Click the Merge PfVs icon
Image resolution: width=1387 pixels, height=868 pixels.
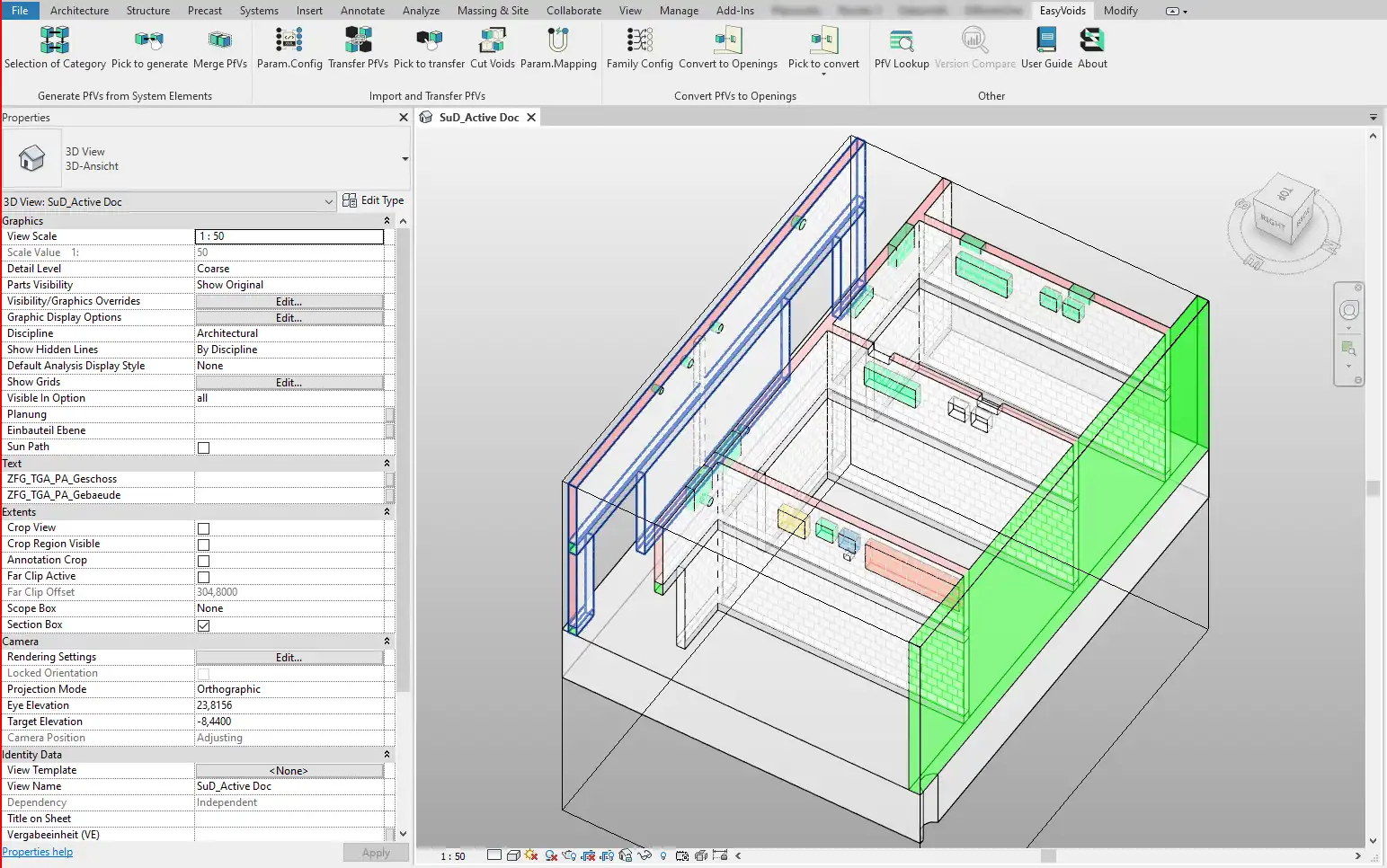point(219,40)
